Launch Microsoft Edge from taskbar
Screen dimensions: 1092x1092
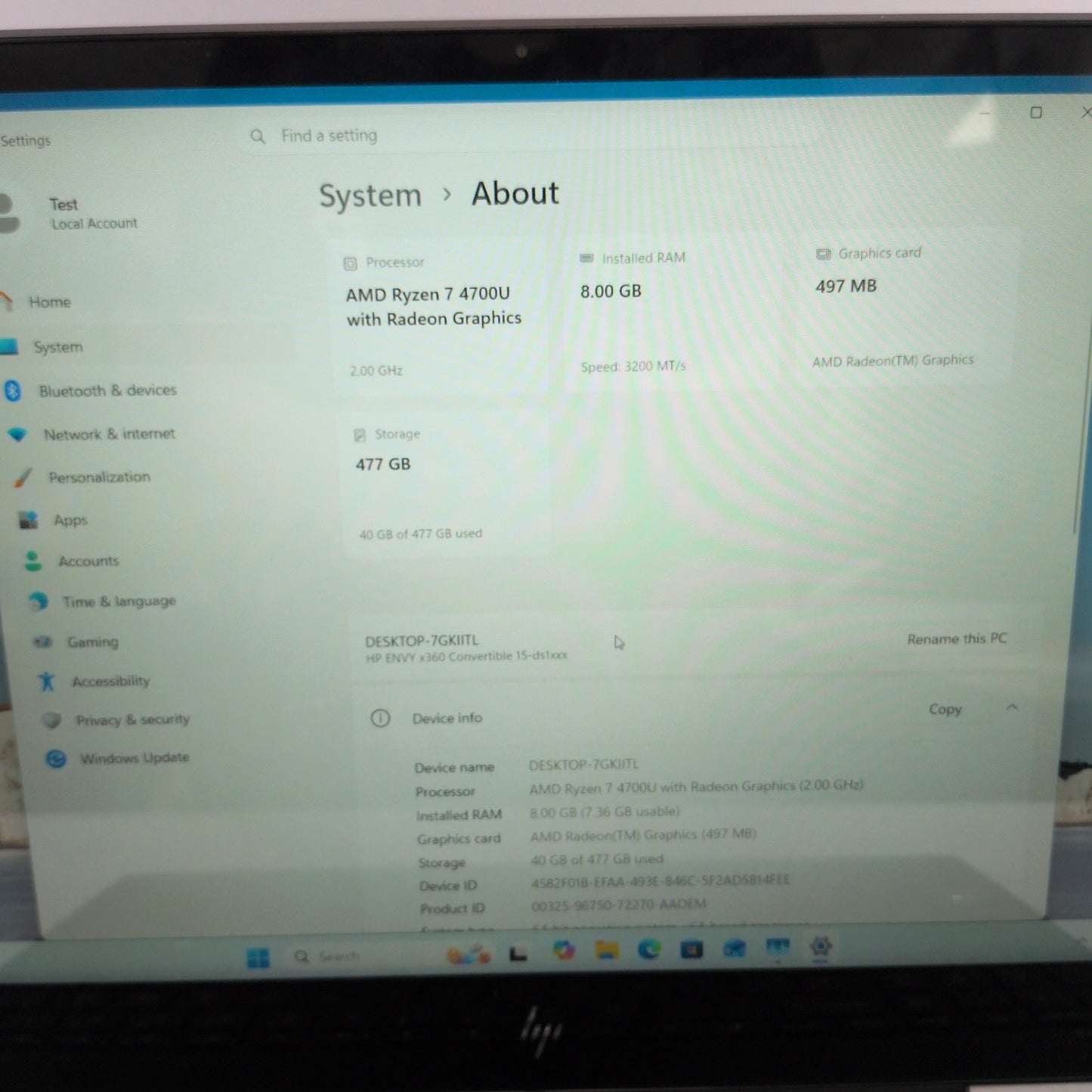click(648, 948)
